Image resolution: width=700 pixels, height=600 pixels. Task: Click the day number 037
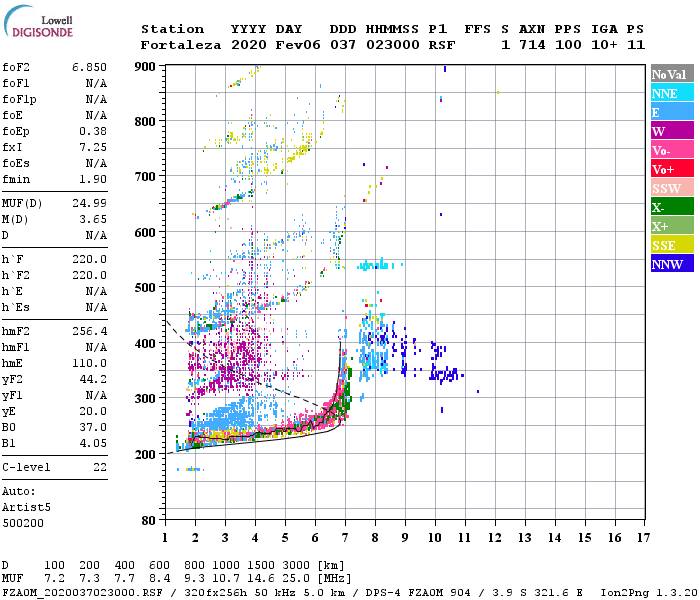point(343,45)
